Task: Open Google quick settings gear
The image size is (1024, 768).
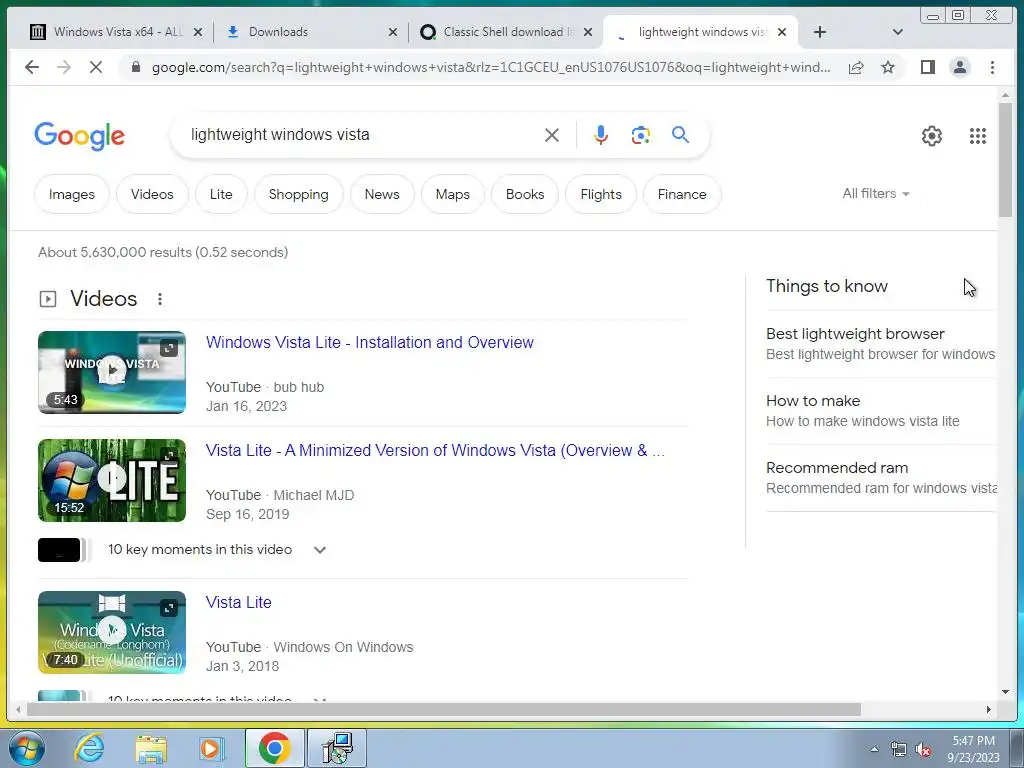Action: [x=931, y=136]
